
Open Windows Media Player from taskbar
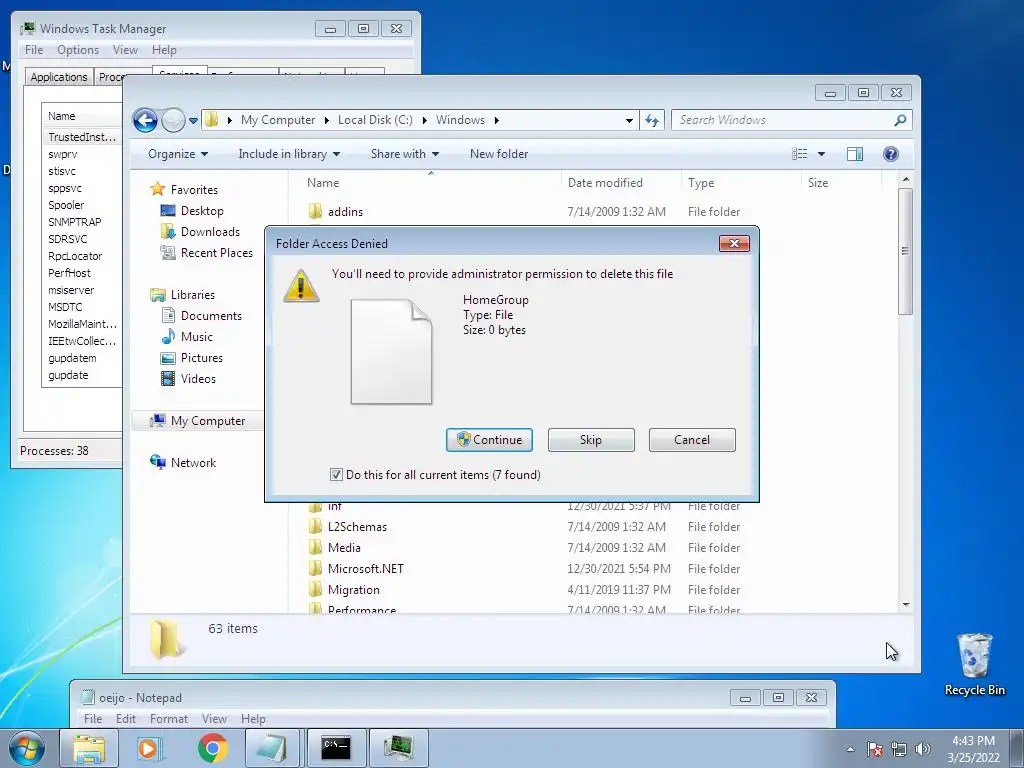(150, 748)
